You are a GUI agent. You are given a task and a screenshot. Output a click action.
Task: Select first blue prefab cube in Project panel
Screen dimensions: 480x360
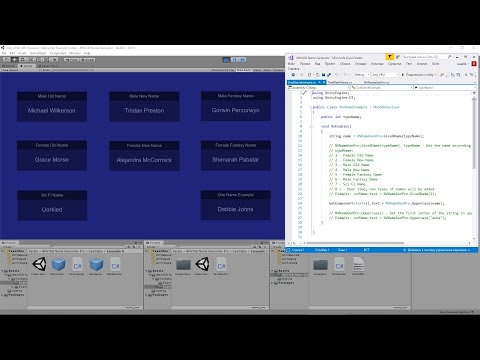[x=58, y=264]
